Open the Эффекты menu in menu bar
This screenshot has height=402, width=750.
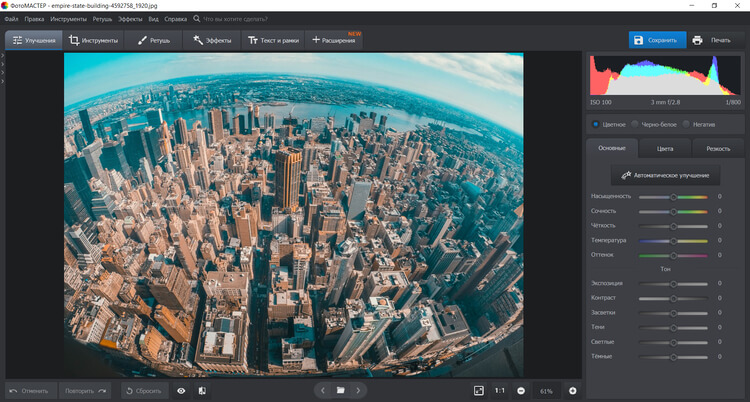click(130, 19)
